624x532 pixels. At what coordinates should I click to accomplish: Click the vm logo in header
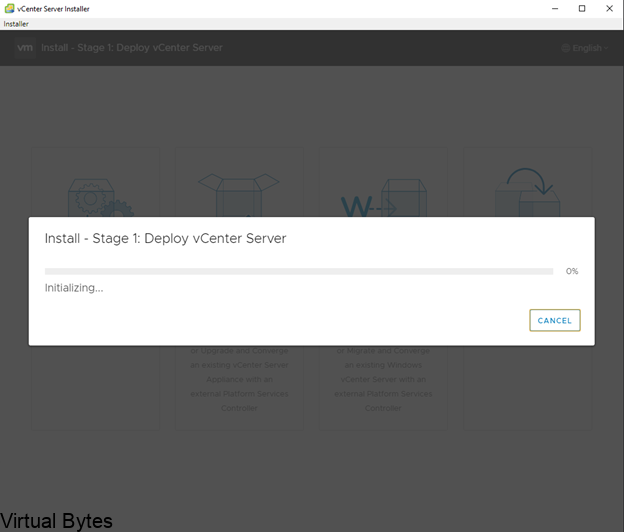[25, 48]
